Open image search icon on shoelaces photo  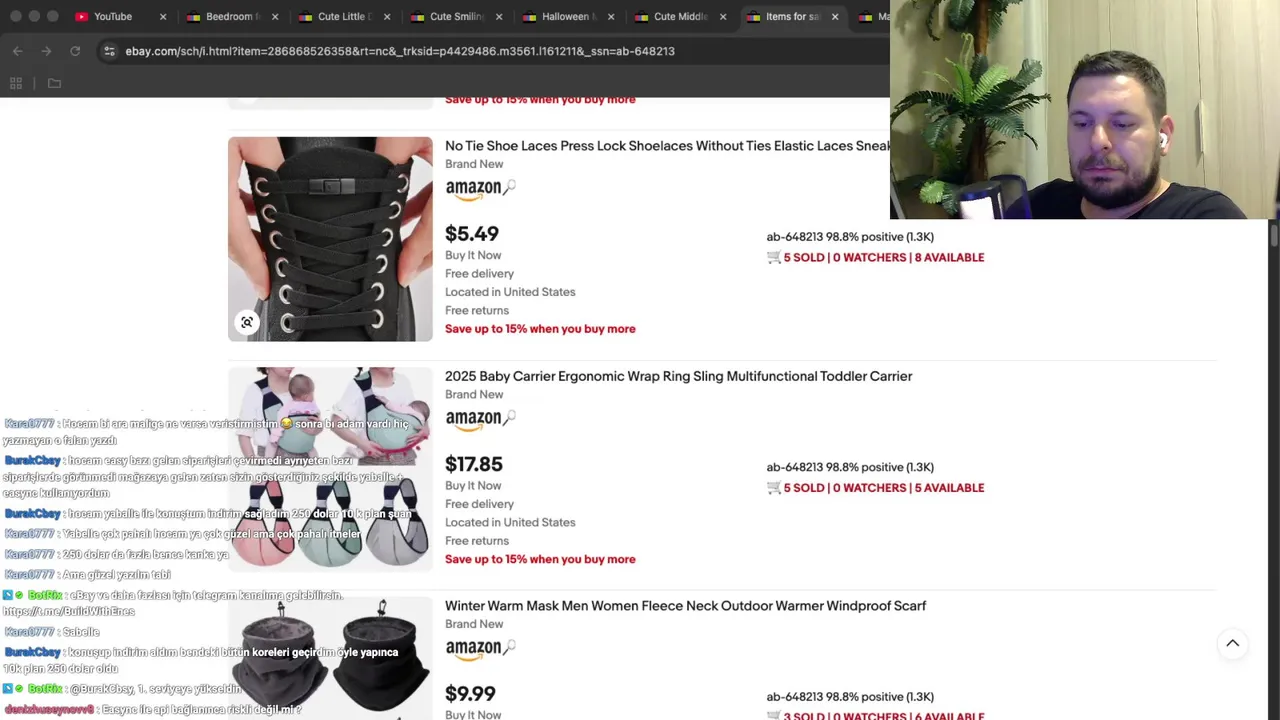247,322
